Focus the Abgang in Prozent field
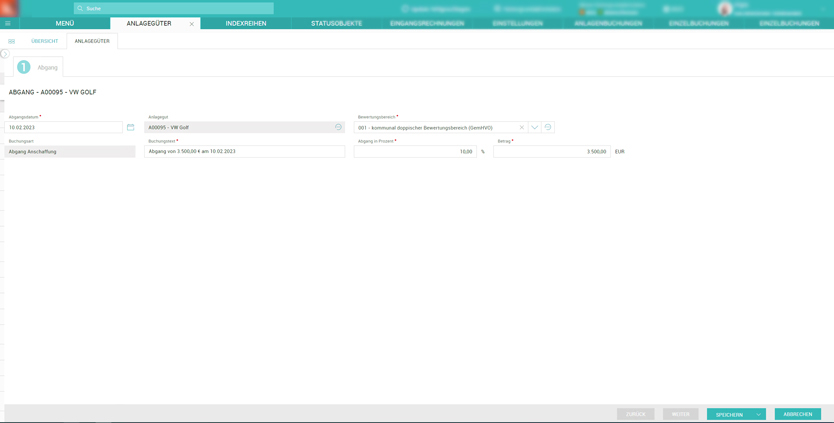 click(414, 151)
